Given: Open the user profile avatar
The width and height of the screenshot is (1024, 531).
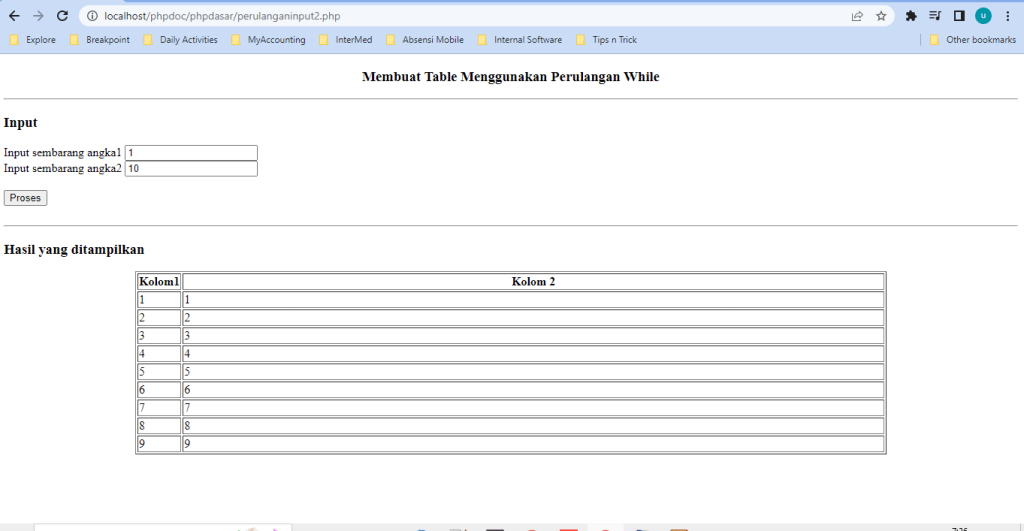Looking at the screenshot, I should (983, 16).
